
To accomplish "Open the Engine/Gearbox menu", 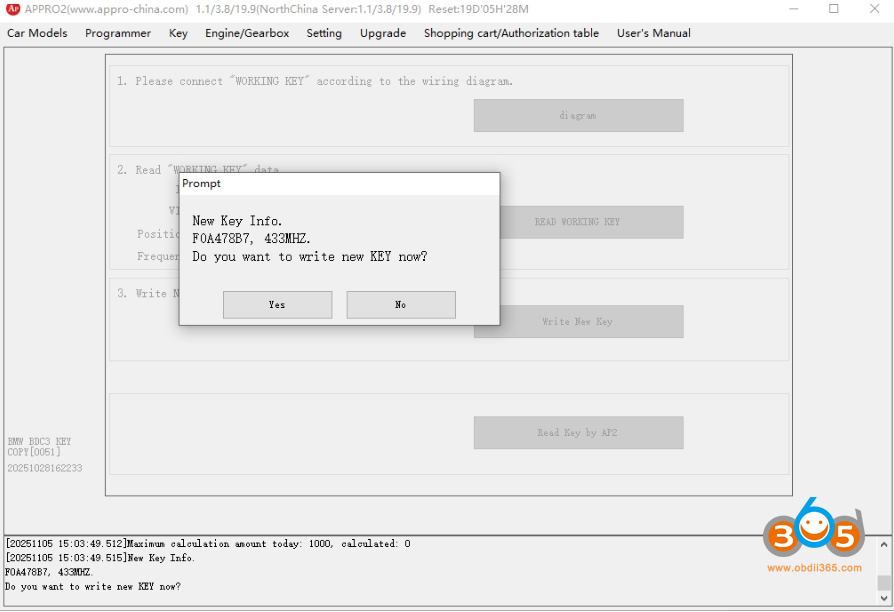I will pyautogui.click(x=247, y=33).
